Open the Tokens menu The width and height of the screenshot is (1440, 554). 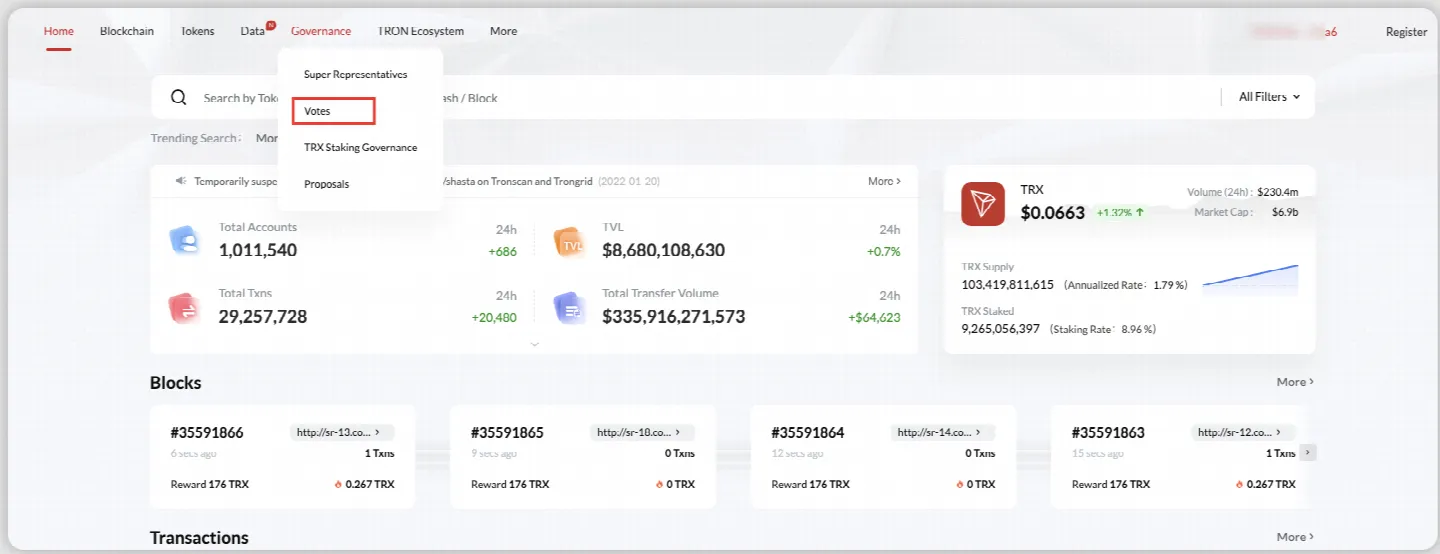197,31
